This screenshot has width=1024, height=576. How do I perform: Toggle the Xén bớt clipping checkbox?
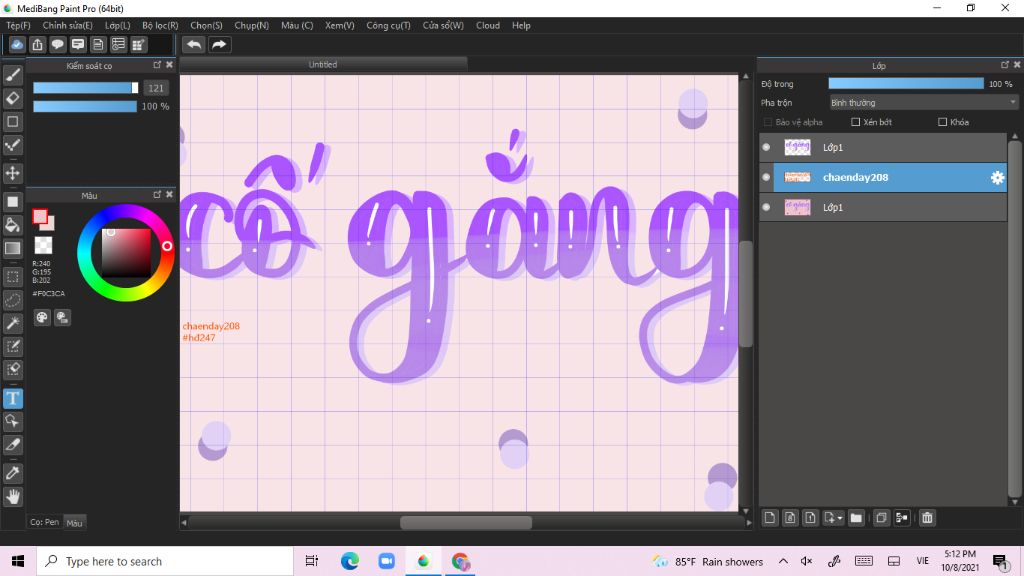(856, 122)
